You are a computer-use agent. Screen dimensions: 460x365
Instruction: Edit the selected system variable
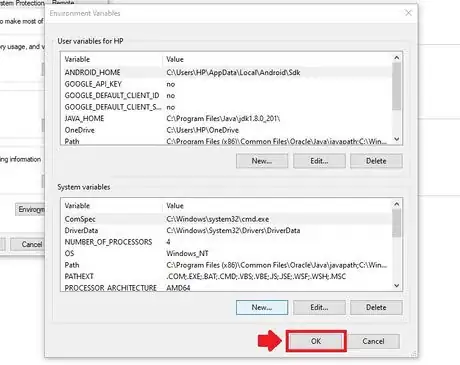tap(319, 307)
